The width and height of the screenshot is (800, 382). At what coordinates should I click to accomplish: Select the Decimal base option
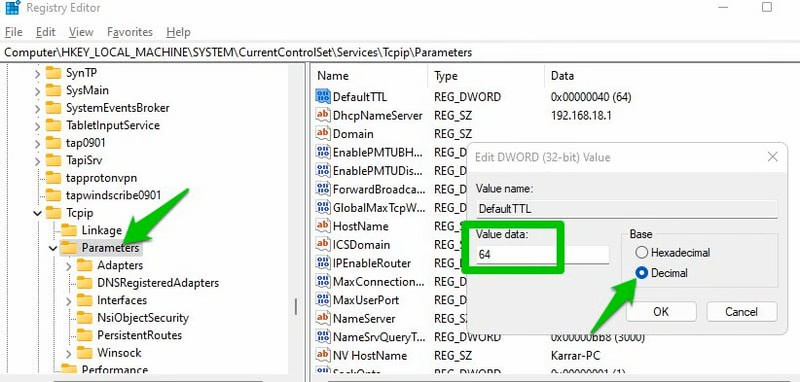[641, 273]
